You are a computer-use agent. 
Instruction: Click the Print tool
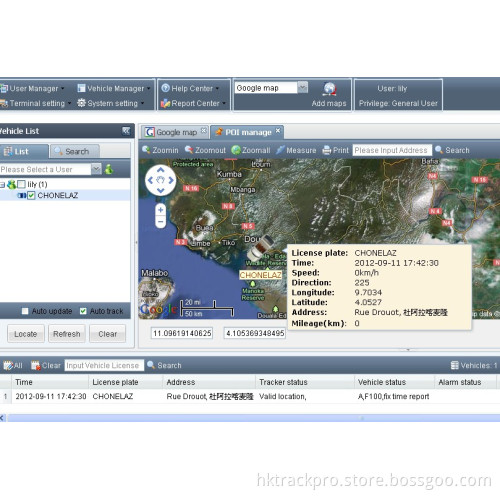click(x=335, y=150)
